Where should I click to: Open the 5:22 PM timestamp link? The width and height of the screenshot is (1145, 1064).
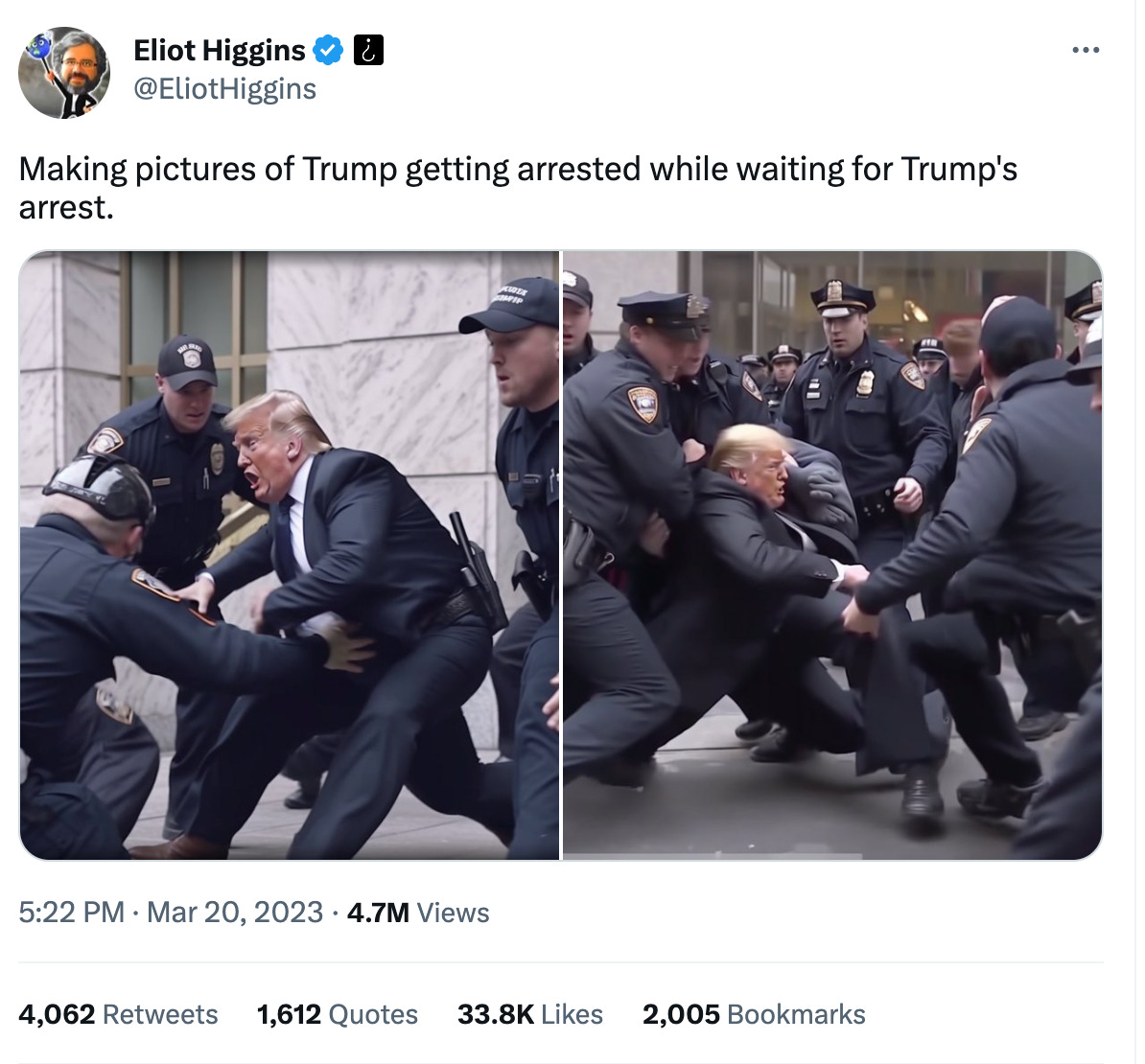coord(72,913)
